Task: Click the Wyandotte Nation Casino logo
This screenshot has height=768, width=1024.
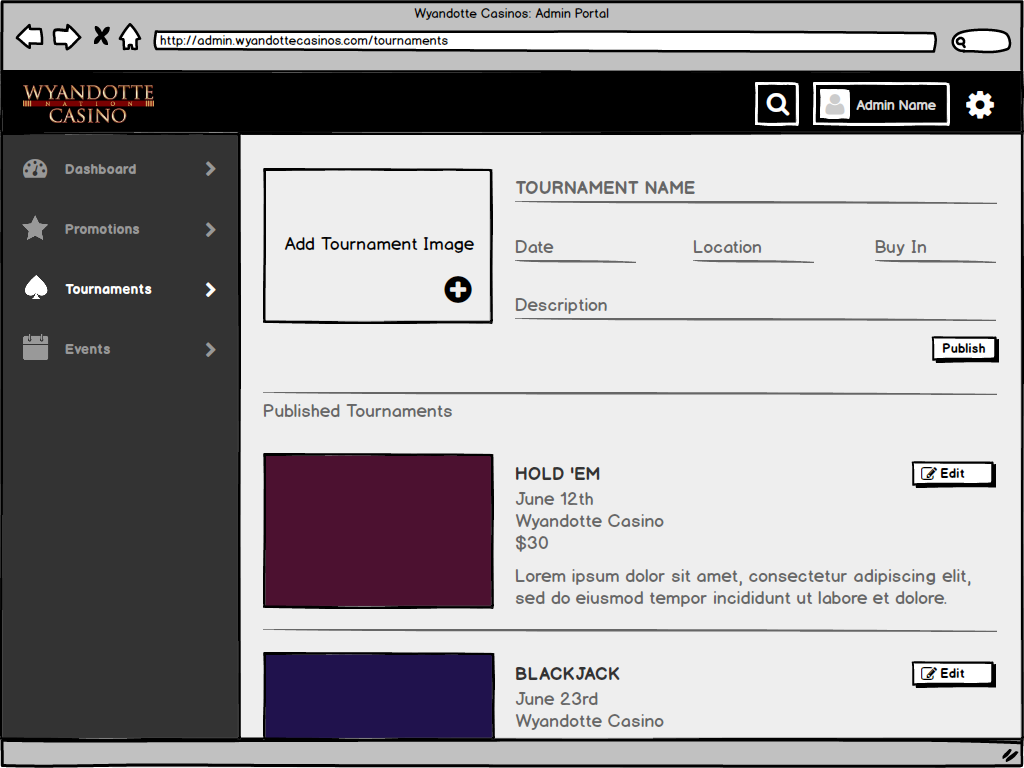Action: pos(88,104)
